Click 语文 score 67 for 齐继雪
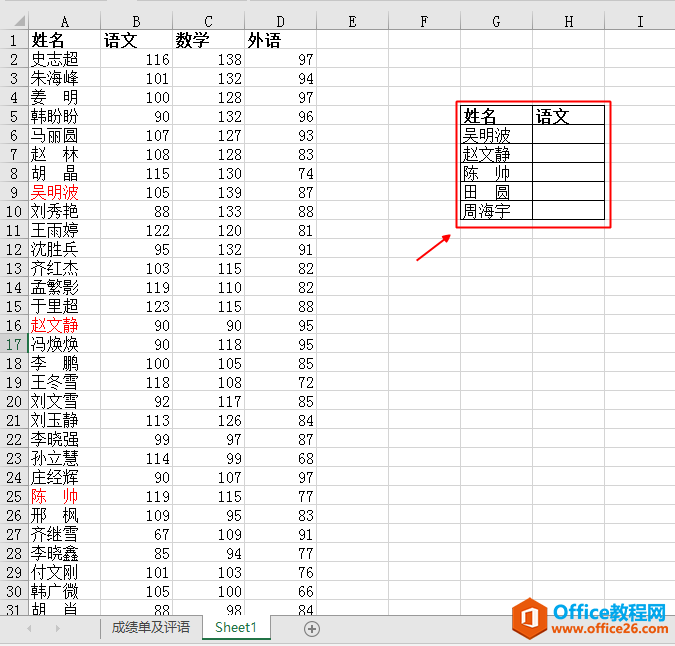The height and width of the screenshot is (646, 675). 136,535
